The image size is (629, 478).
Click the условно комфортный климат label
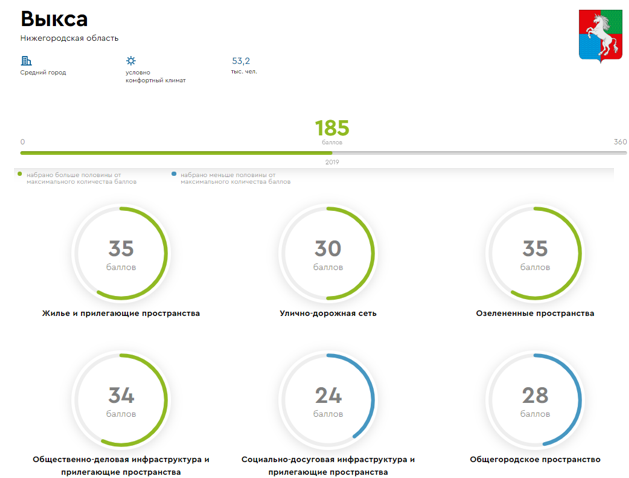tap(156, 76)
